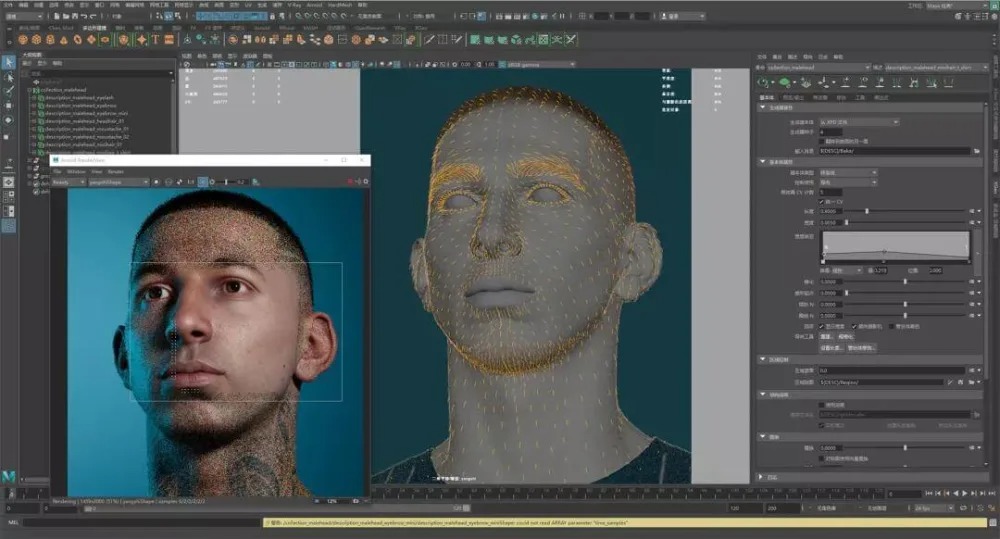Toggle the checkbox beneath the noise slider
1000x539 pixels.
821,458
